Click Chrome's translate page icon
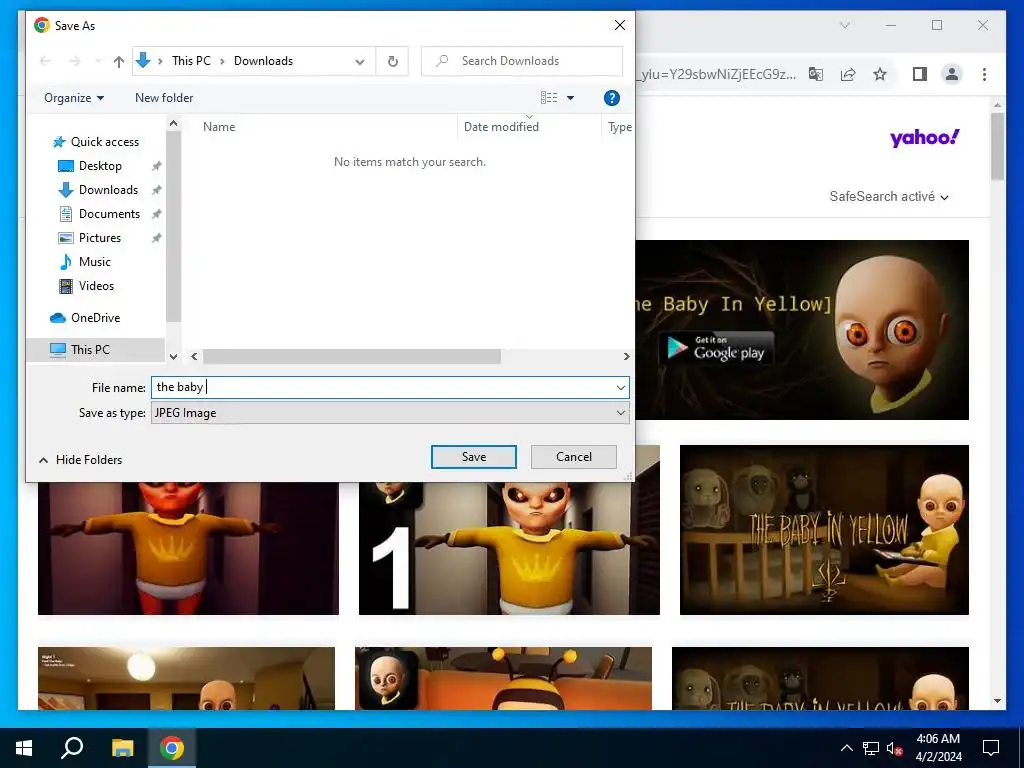Screen dimensions: 1024x768 coord(816,74)
